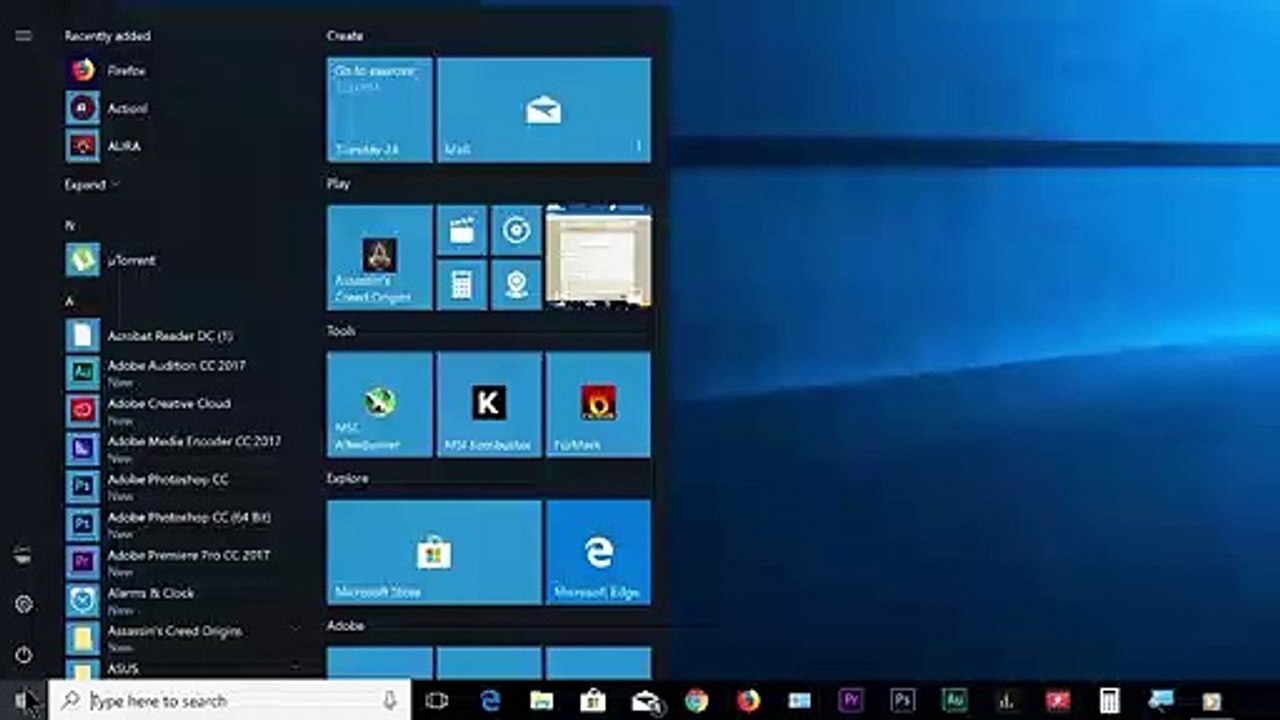Open the Calendar tile in Create
Viewport: 1280px width, 720px height.
[380, 109]
